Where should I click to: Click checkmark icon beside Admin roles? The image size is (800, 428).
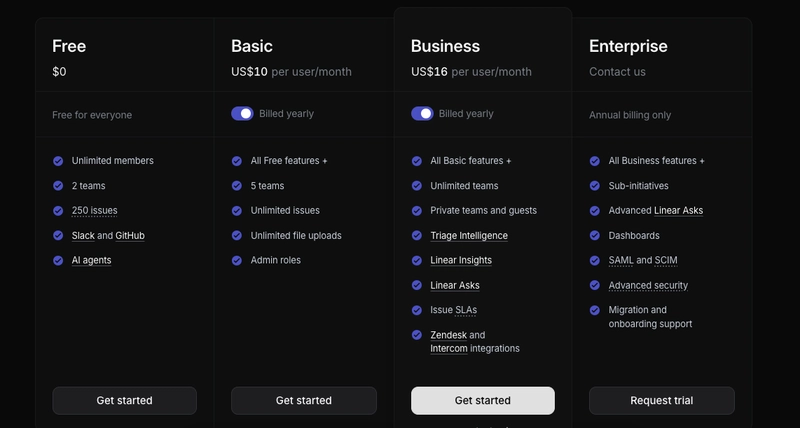tap(237, 260)
